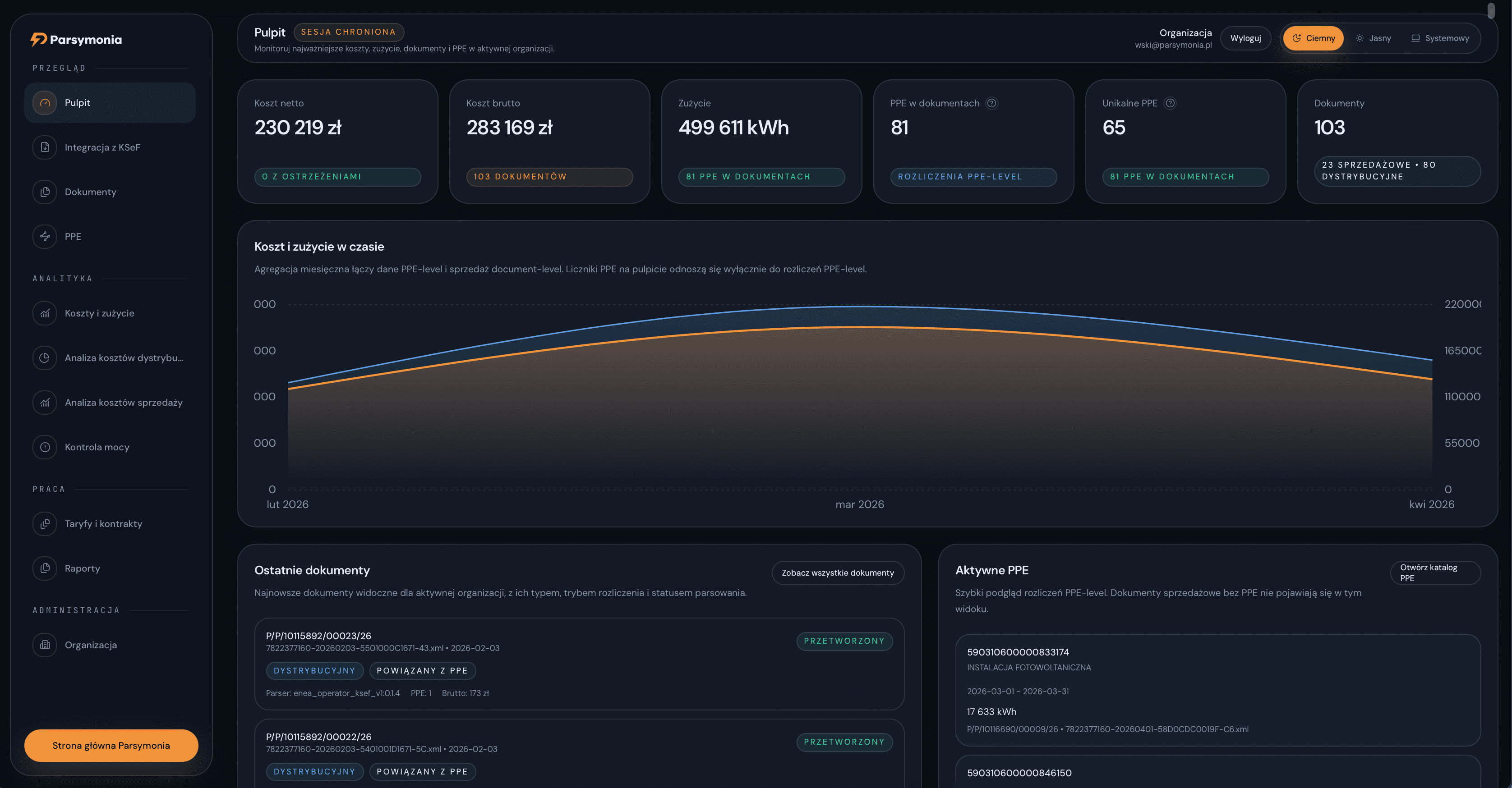1512x788 pixels.
Task: Open Pulpit in the sidebar
Action: (x=110, y=103)
